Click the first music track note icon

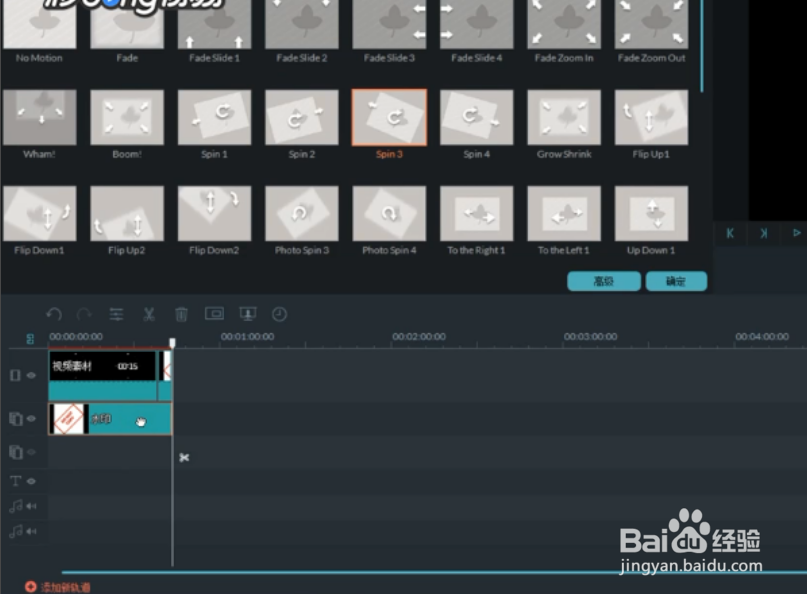16,506
